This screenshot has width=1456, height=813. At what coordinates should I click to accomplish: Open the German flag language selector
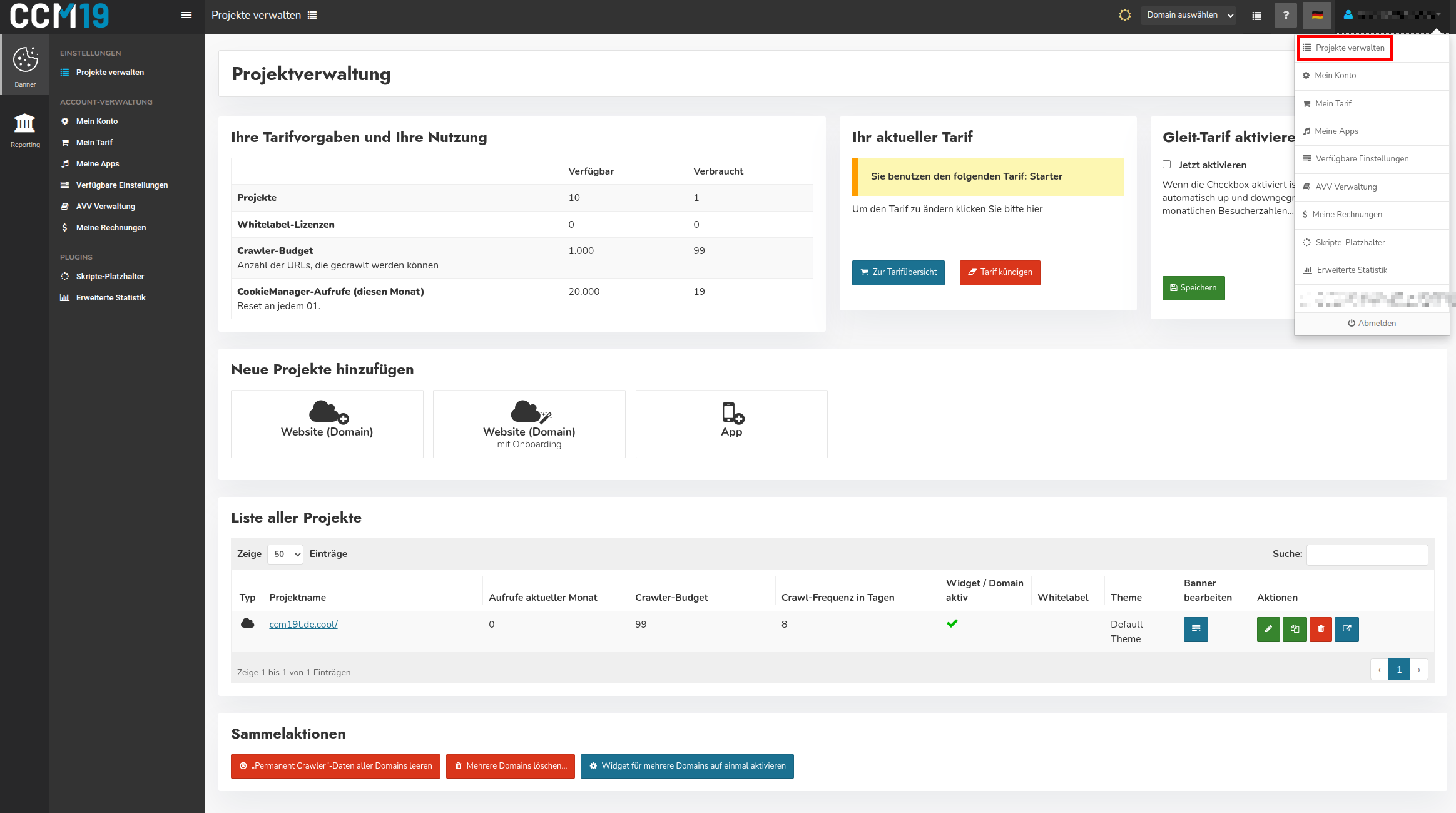[x=1317, y=15]
